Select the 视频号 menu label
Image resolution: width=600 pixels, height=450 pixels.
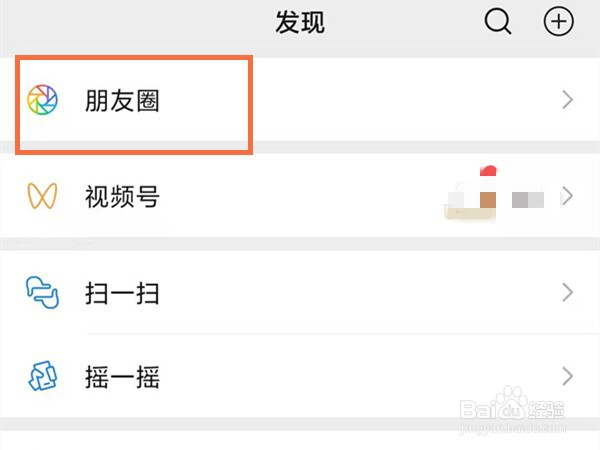123,196
